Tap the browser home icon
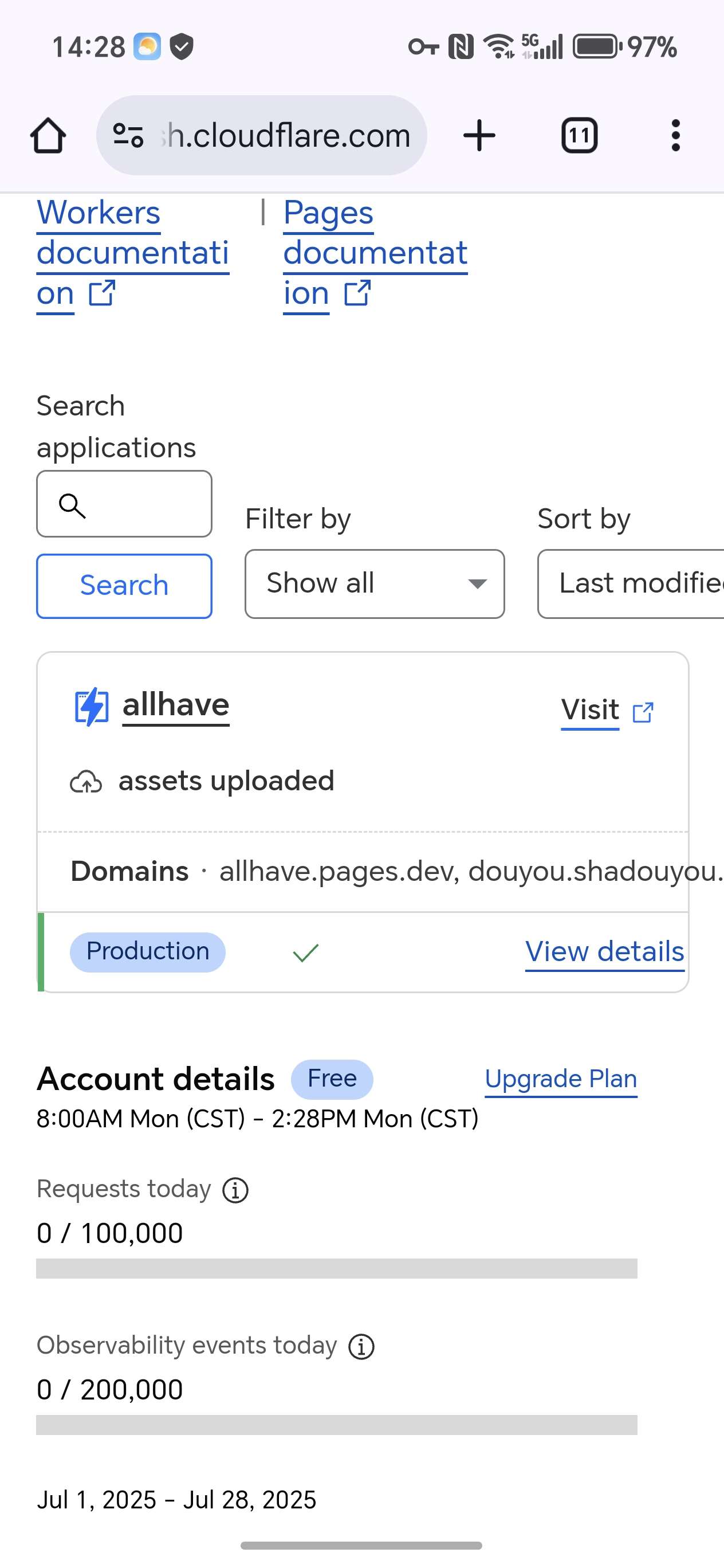The height and width of the screenshot is (1568, 724). click(x=48, y=135)
